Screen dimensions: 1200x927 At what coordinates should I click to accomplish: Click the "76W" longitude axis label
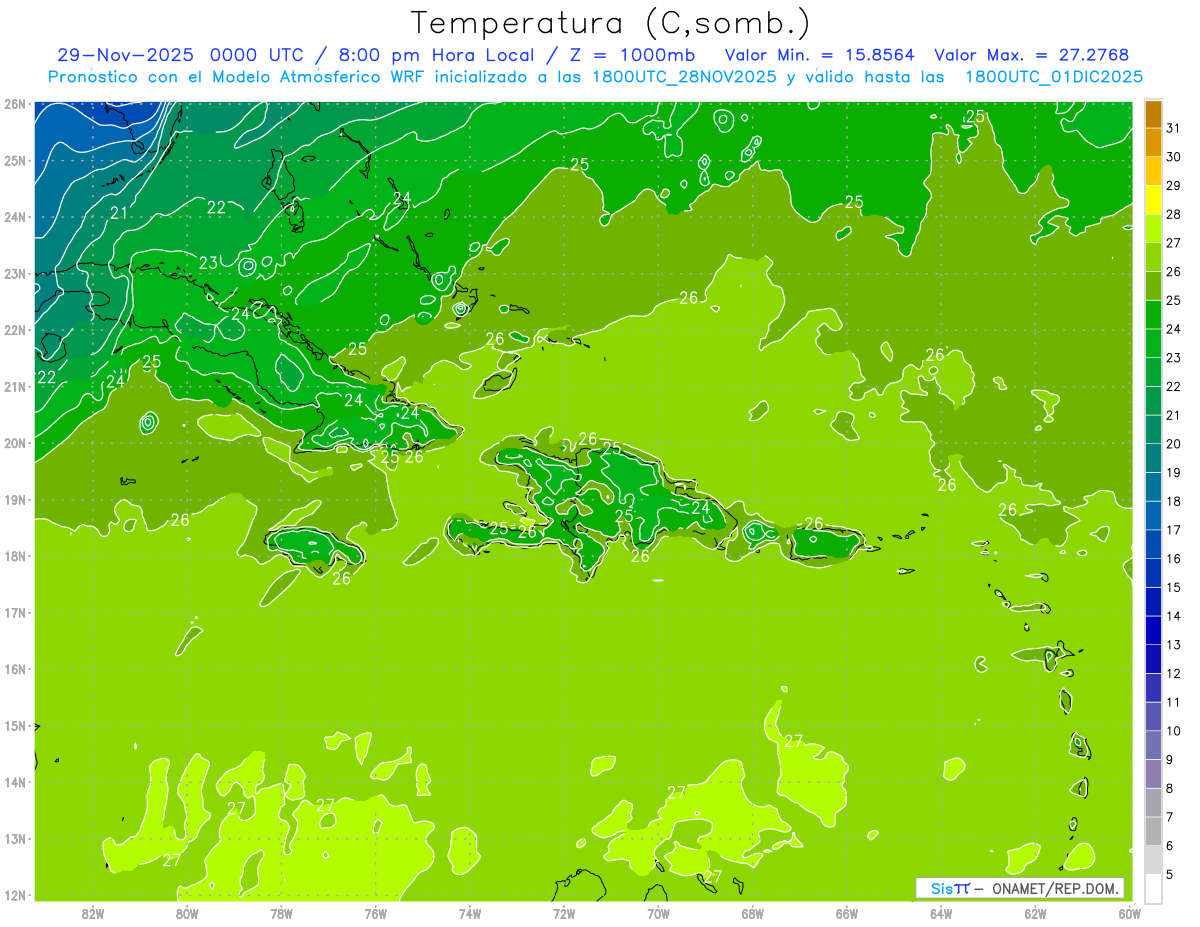(375, 912)
